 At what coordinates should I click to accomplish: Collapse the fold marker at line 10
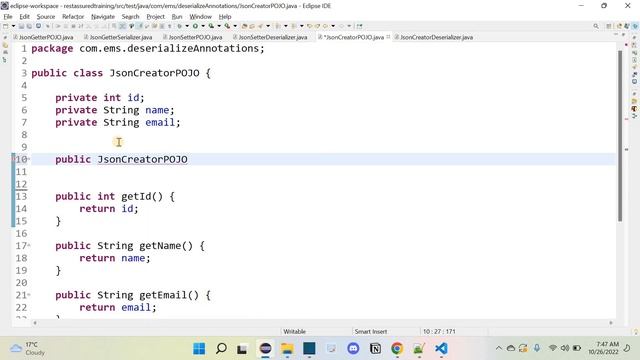(29, 159)
